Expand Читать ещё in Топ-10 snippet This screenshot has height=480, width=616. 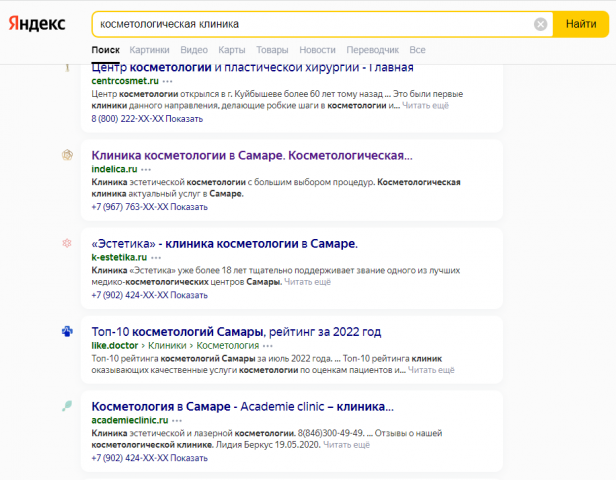click(x=431, y=370)
